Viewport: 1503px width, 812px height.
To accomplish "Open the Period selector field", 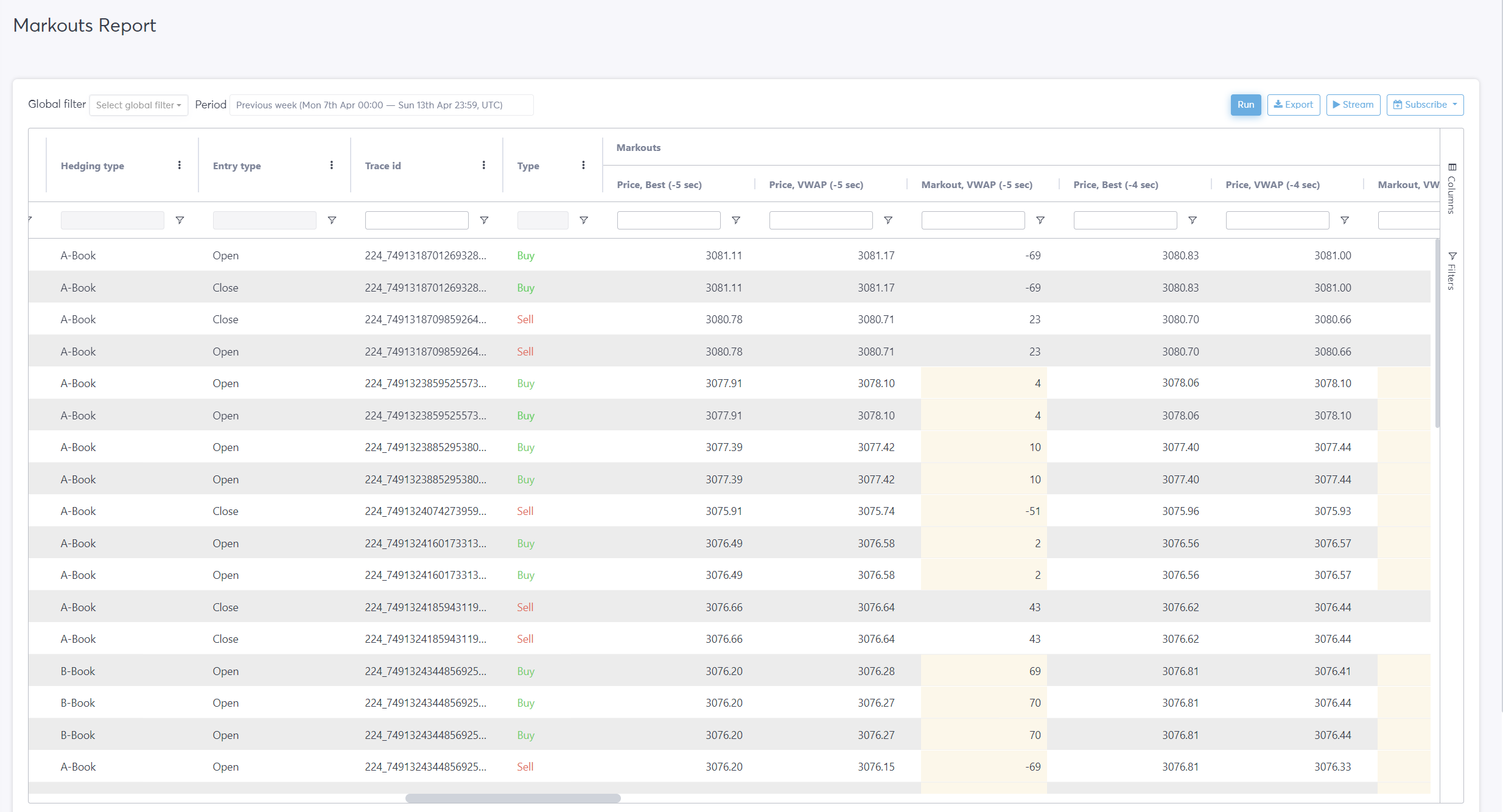I will (x=381, y=105).
